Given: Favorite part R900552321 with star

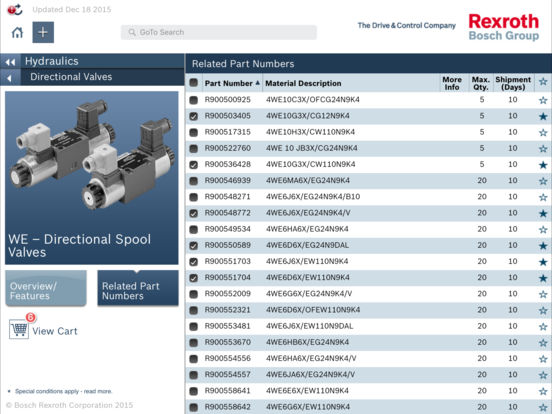Looking at the screenshot, I should pos(543,310).
